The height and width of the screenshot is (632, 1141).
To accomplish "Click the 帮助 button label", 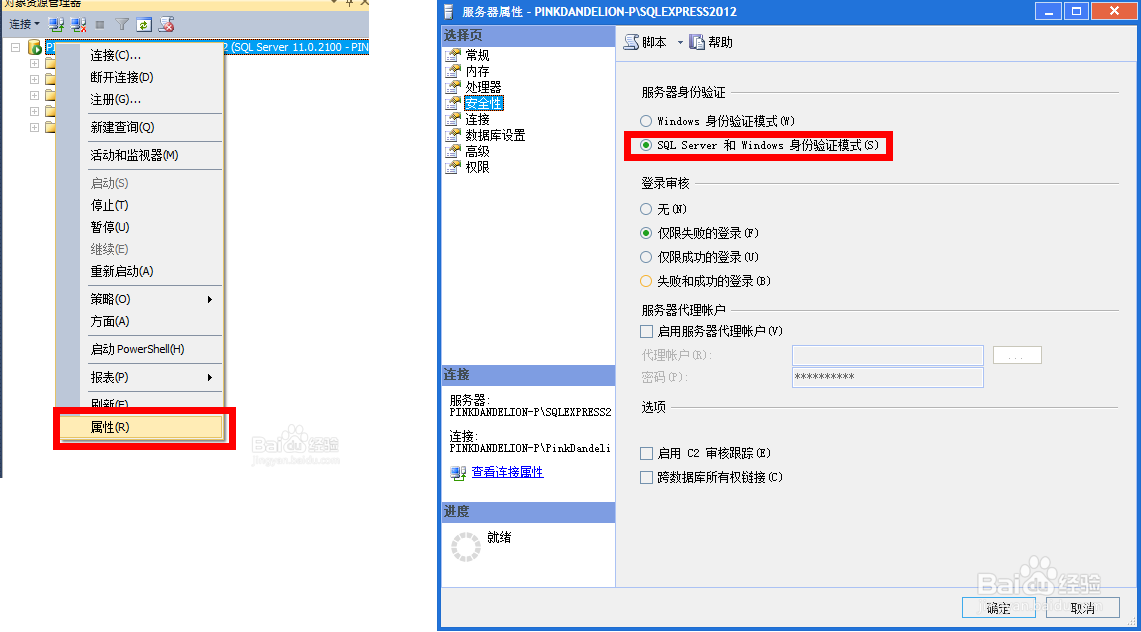I will [x=720, y=42].
